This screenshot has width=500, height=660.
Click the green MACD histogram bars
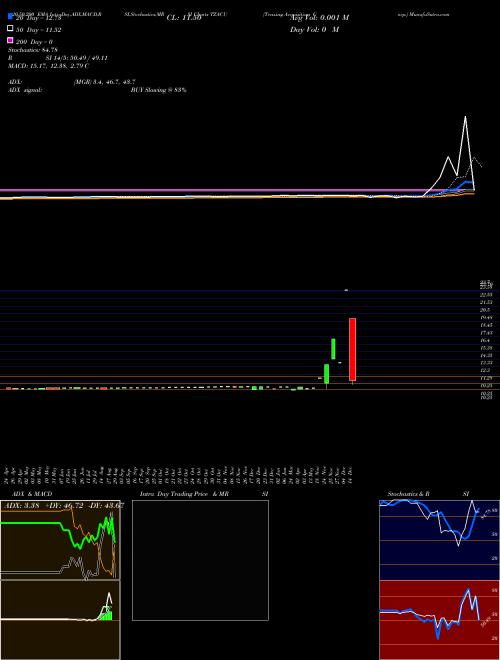107,614
